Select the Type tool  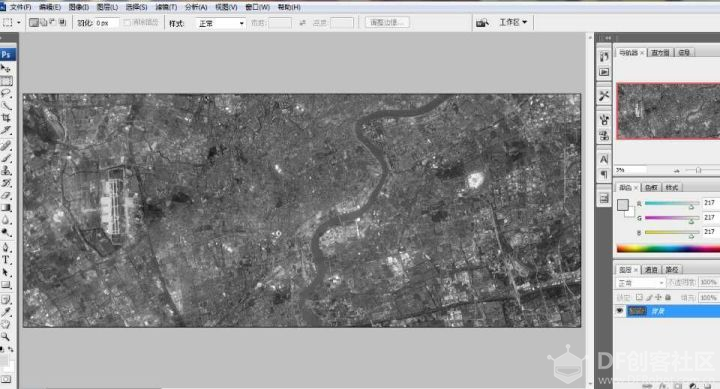(x=6, y=260)
